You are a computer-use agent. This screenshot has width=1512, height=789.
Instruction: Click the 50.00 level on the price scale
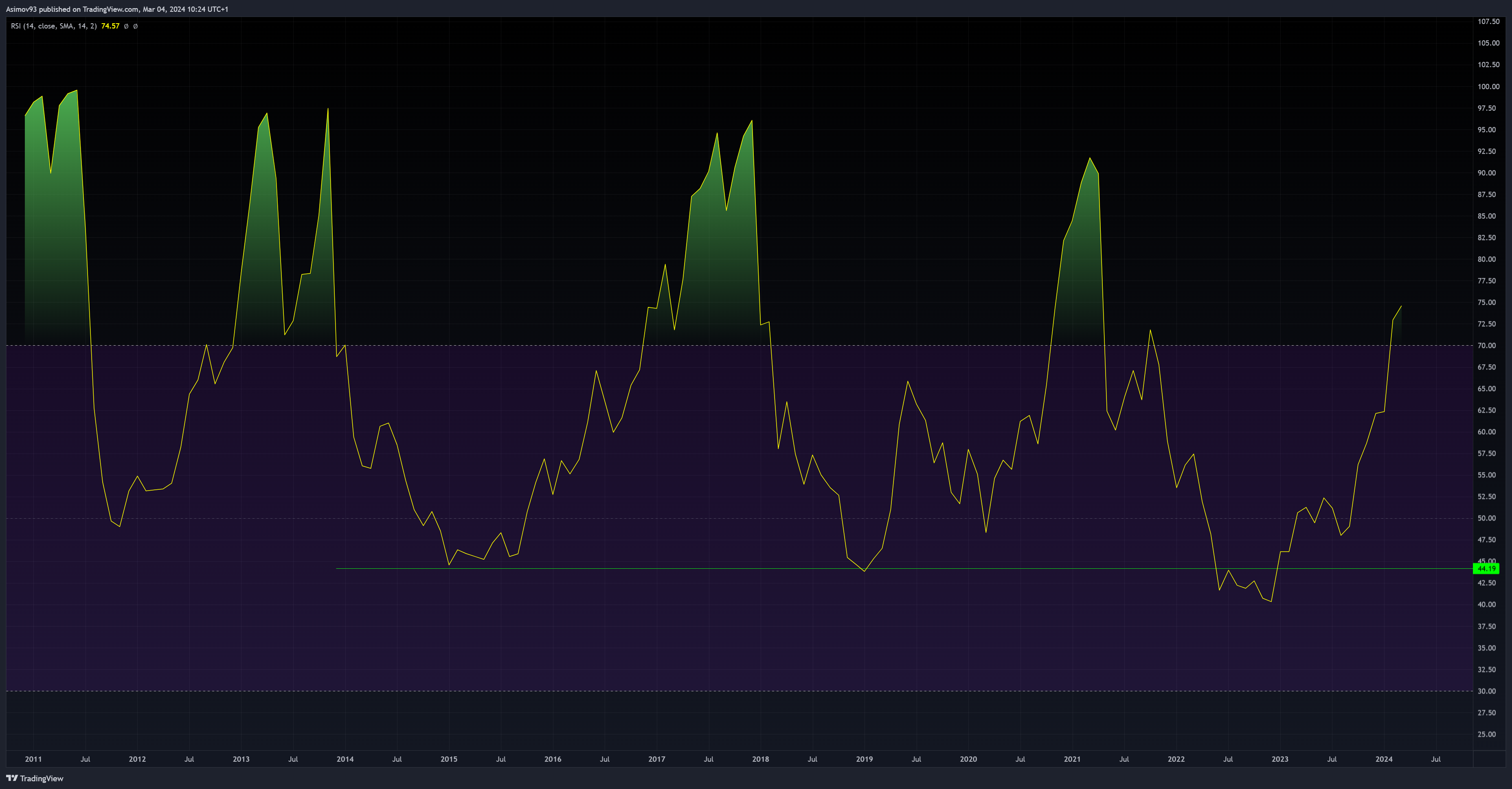click(x=1486, y=518)
